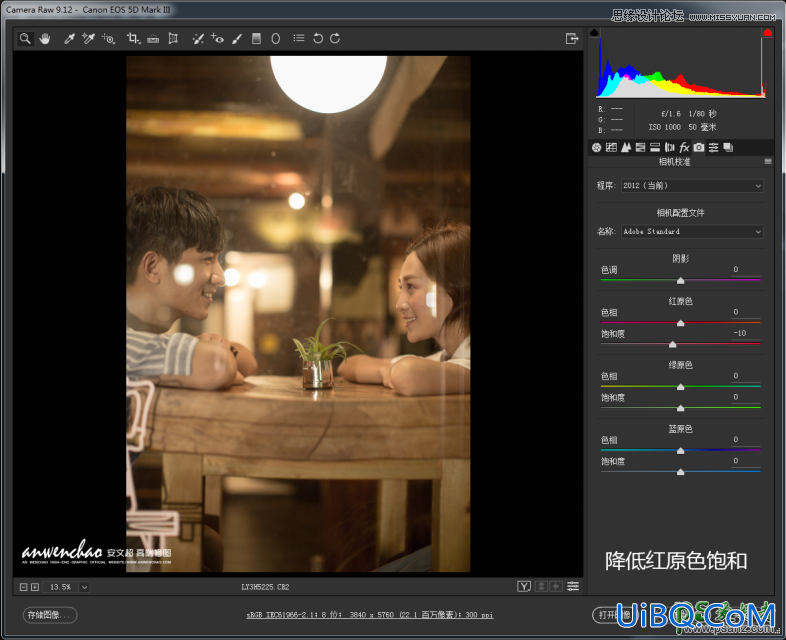
Task: Click the 绿原色 色相 slider handle
Action: click(x=681, y=387)
